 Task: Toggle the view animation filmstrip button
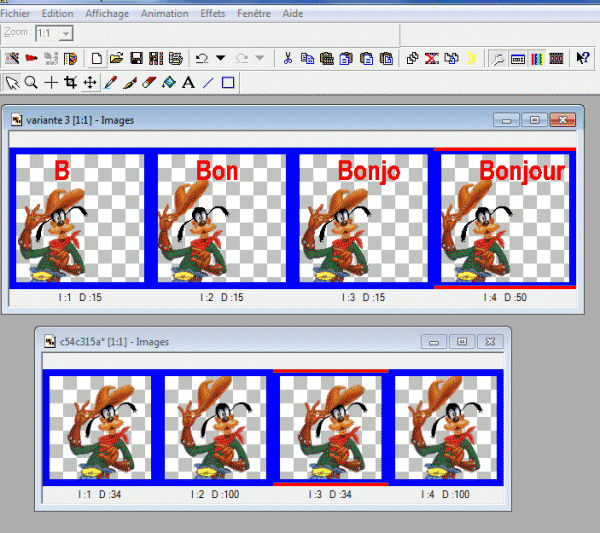(556, 59)
